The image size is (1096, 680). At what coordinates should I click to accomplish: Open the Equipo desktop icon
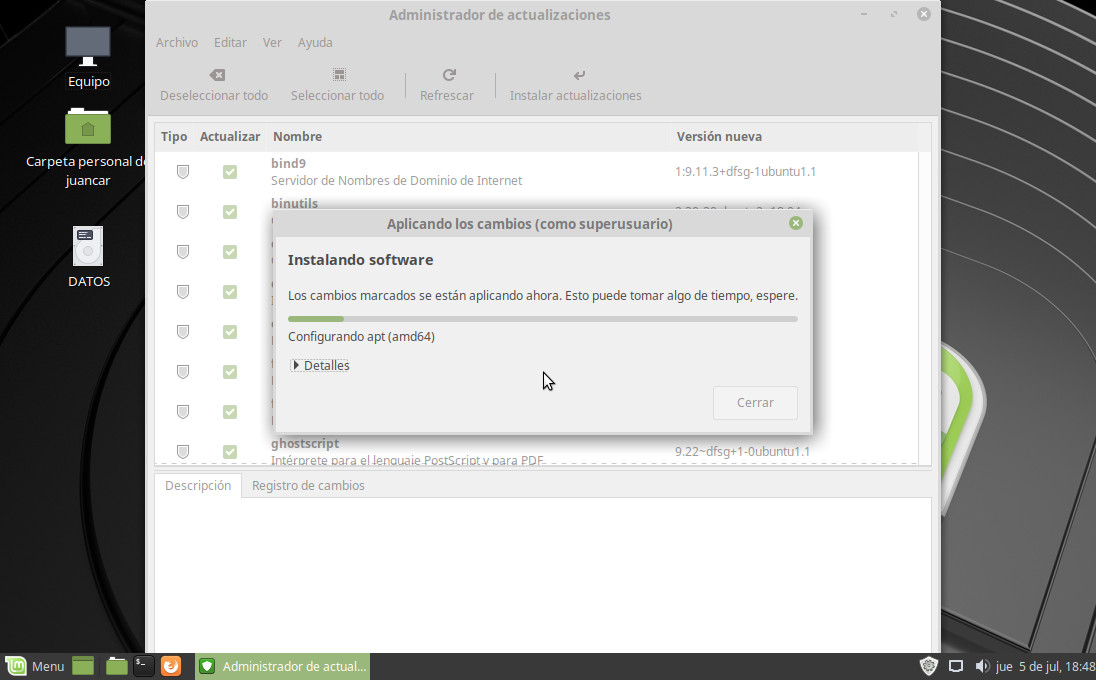[x=88, y=47]
